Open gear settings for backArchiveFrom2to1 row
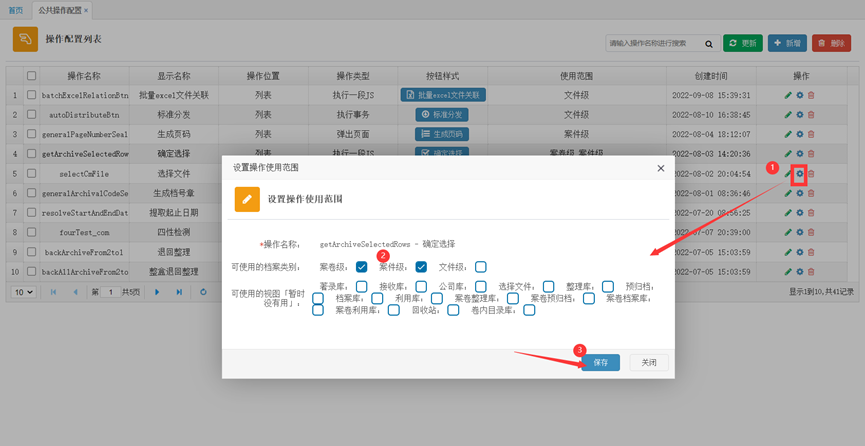 point(799,252)
